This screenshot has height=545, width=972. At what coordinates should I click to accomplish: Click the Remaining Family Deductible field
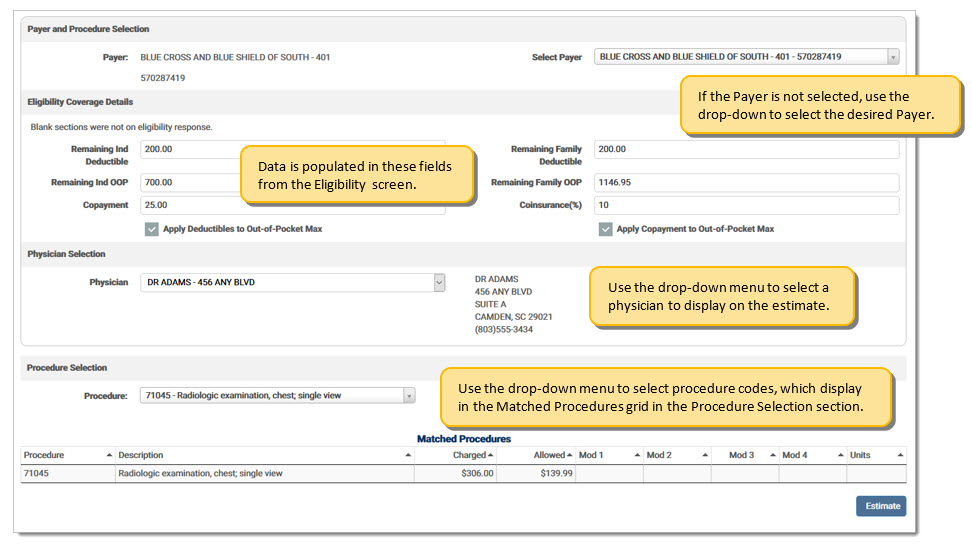pos(746,149)
